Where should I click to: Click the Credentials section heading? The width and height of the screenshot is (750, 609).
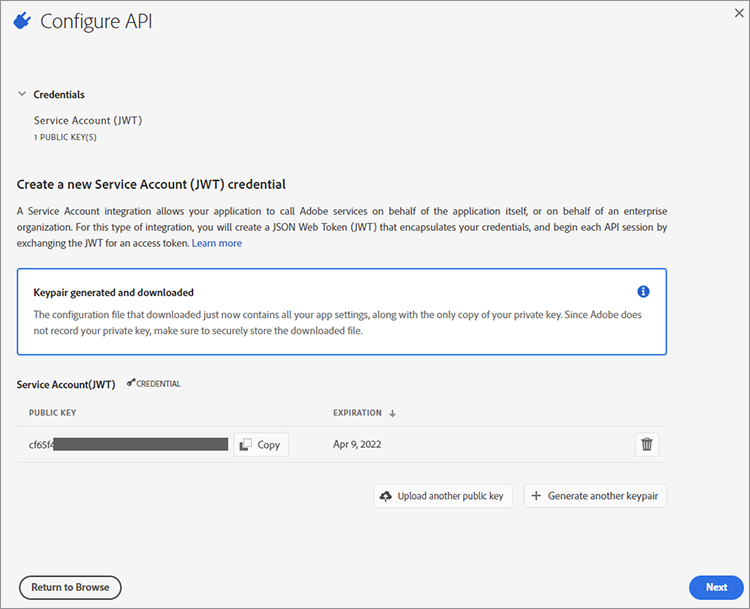pyautogui.click(x=59, y=94)
